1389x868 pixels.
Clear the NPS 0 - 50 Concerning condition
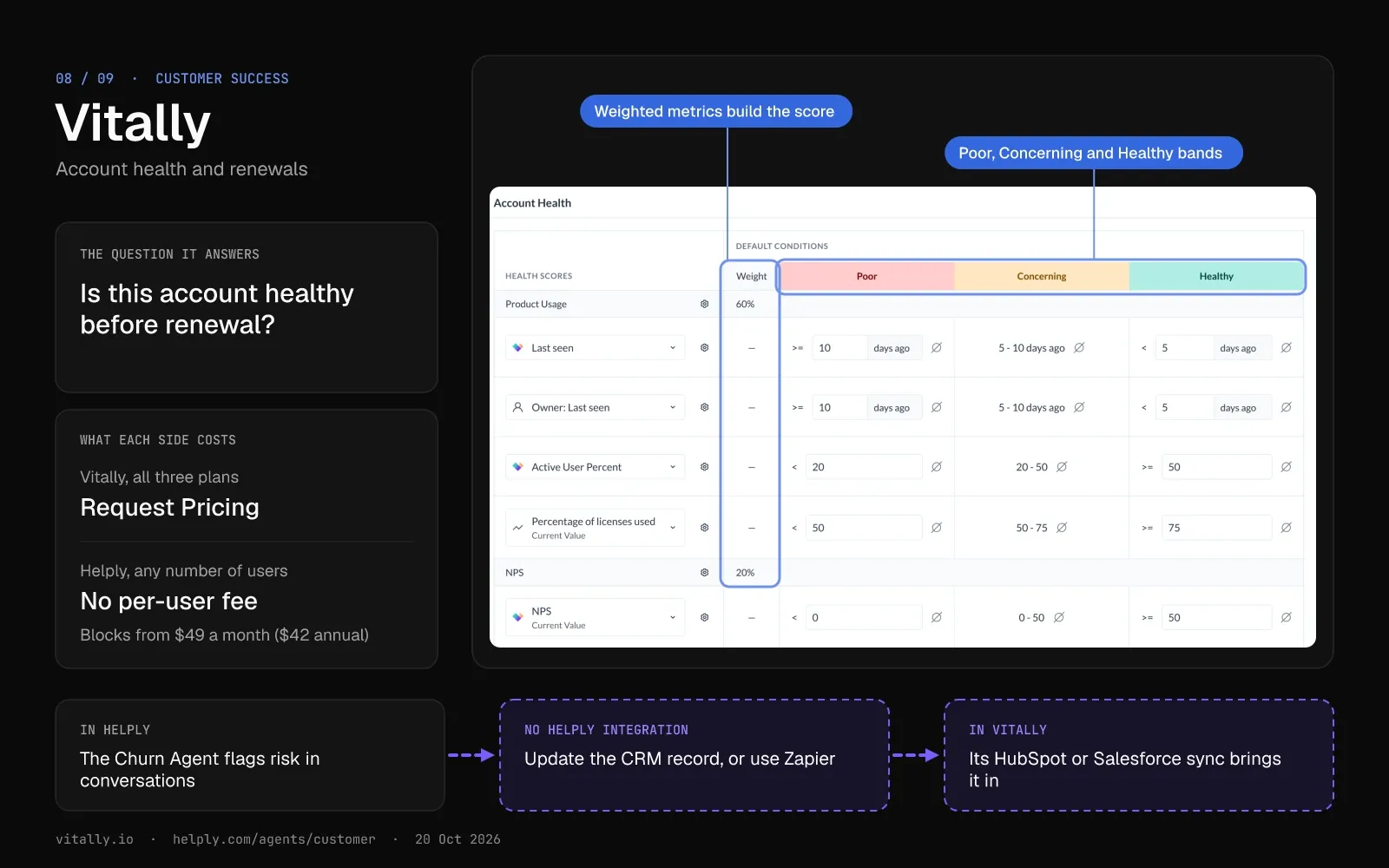1059,617
